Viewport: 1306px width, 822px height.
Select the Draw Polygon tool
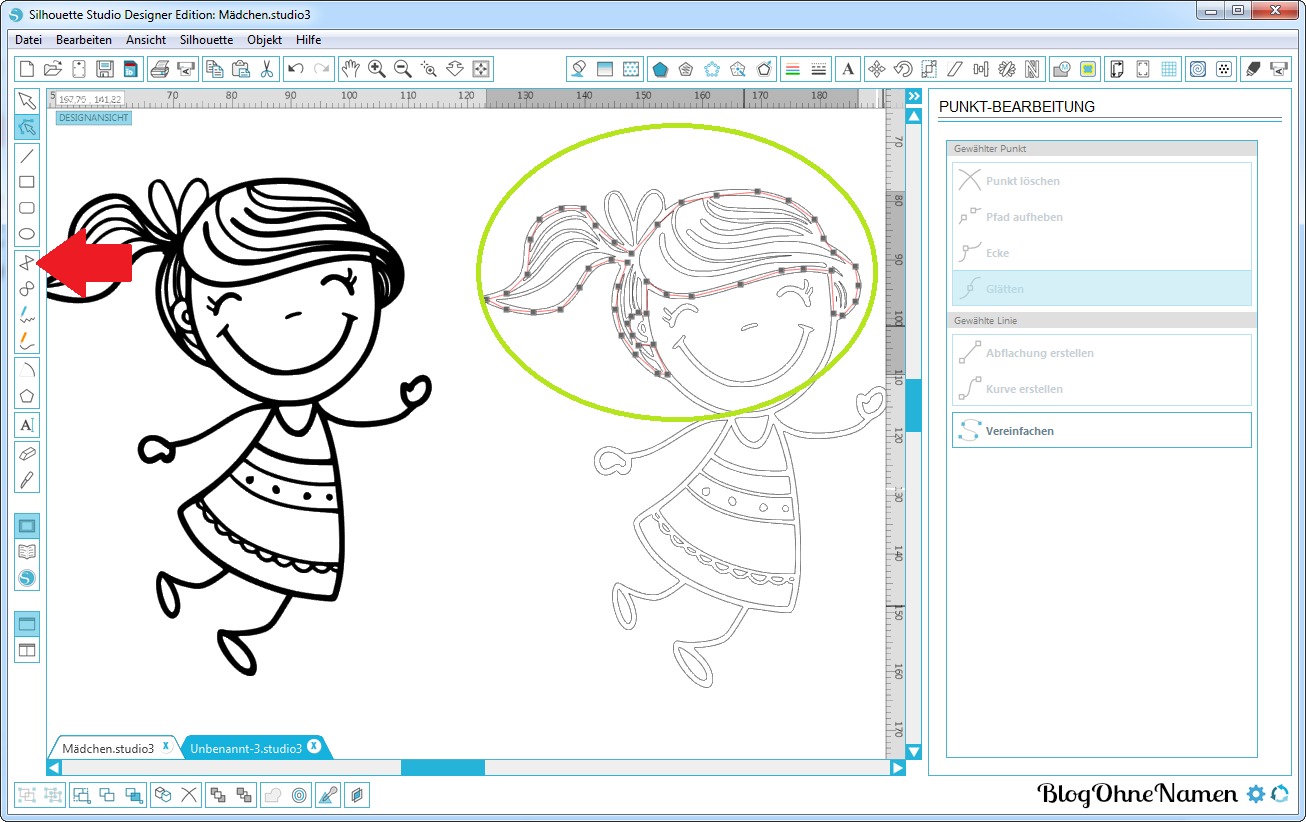(27, 396)
